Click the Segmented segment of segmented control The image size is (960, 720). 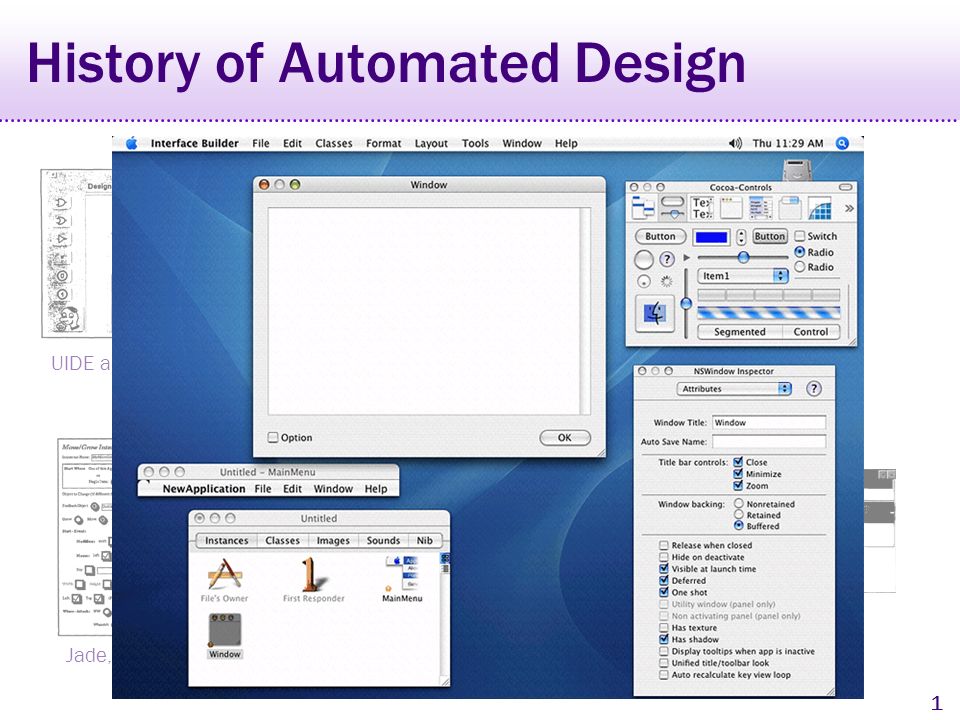pyautogui.click(x=740, y=332)
